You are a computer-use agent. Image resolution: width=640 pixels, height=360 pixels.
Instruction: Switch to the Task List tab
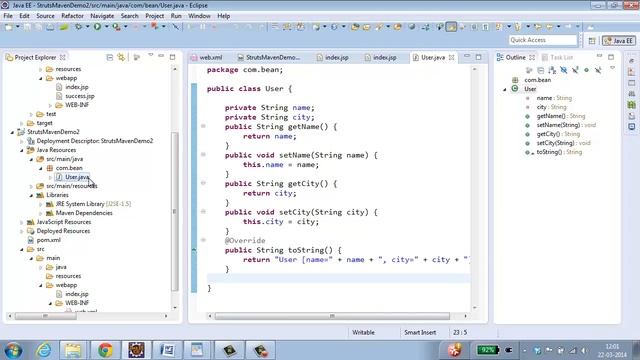click(x=558, y=58)
